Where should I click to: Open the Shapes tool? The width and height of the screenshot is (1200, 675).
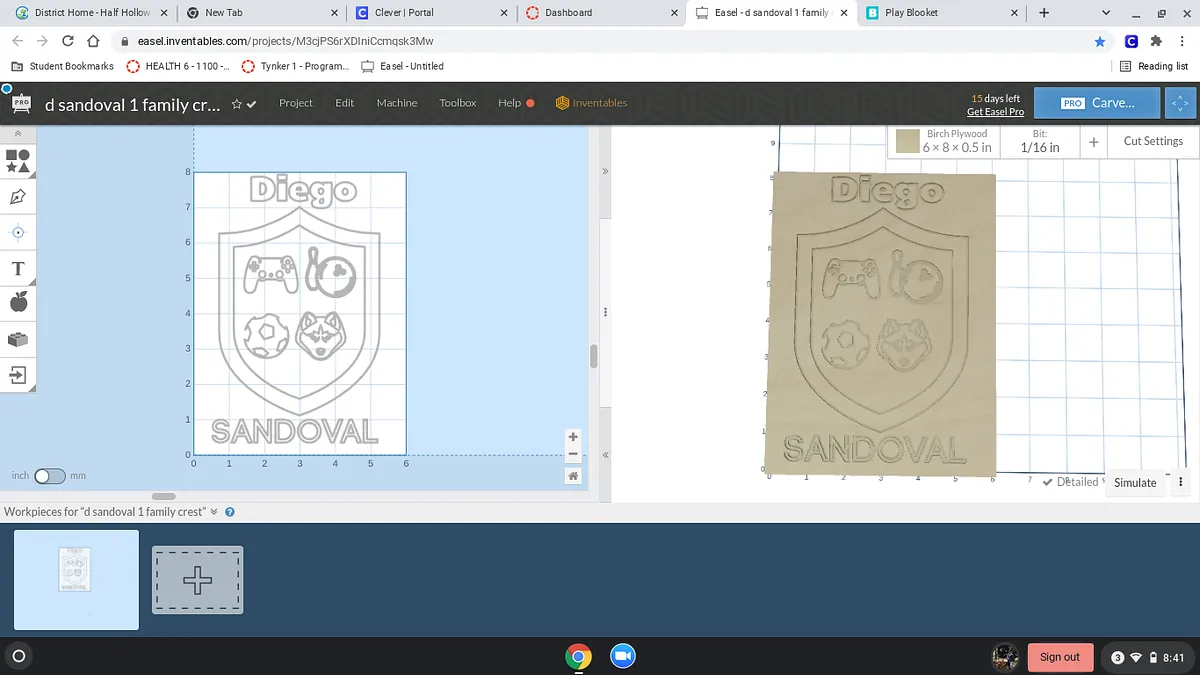[17, 160]
